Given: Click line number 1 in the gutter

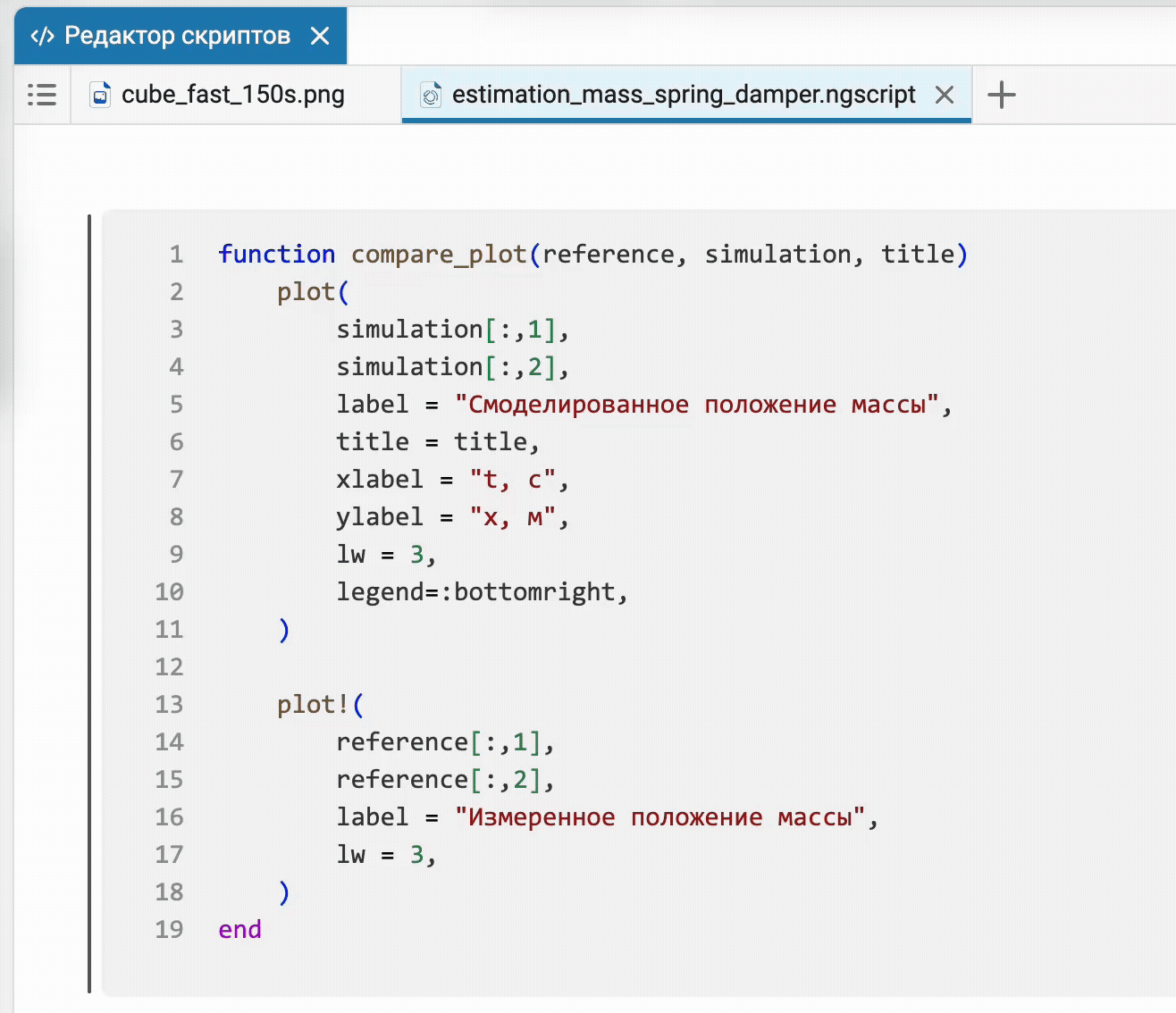Looking at the screenshot, I should pyautogui.click(x=176, y=255).
